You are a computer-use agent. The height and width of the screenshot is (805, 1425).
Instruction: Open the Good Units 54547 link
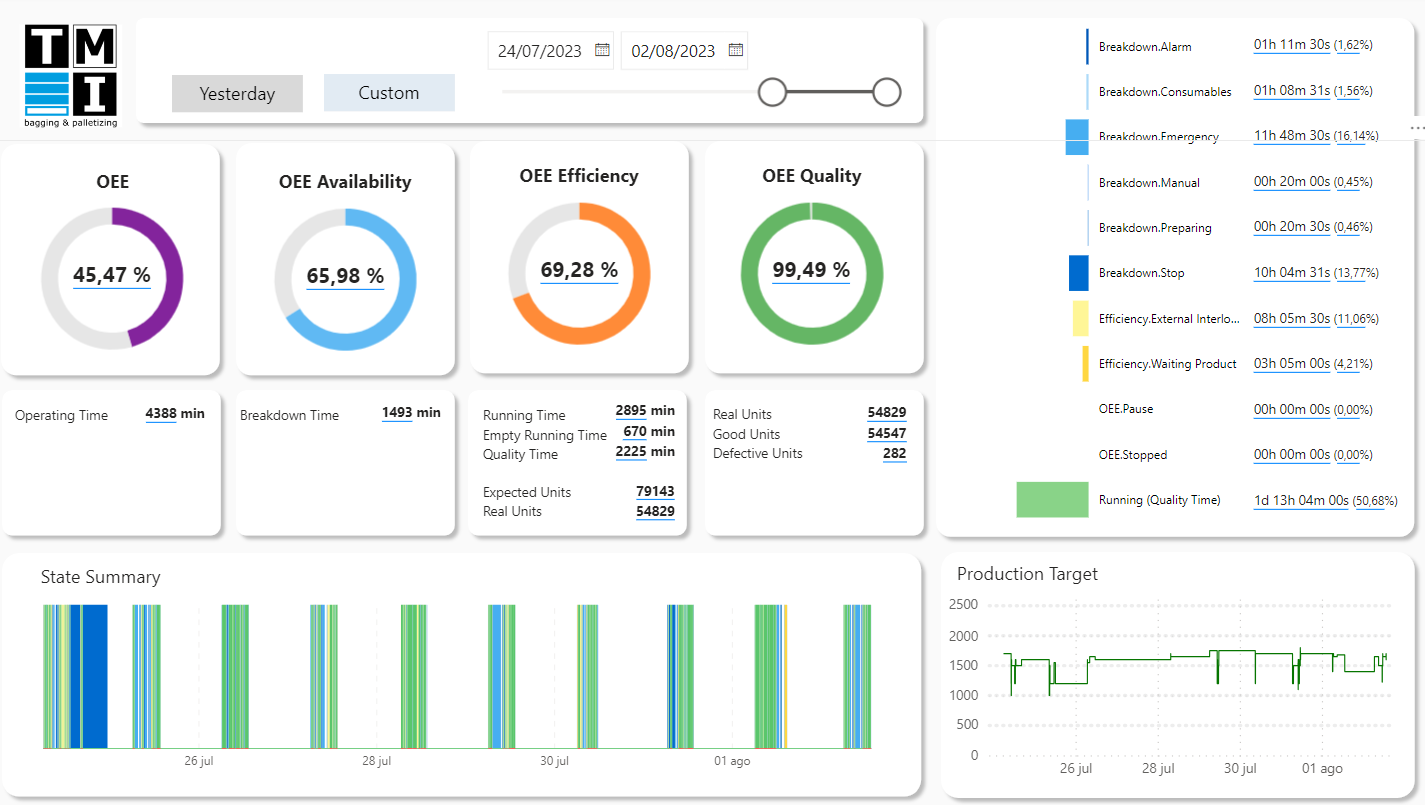pyautogui.click(x=889, y=434)
